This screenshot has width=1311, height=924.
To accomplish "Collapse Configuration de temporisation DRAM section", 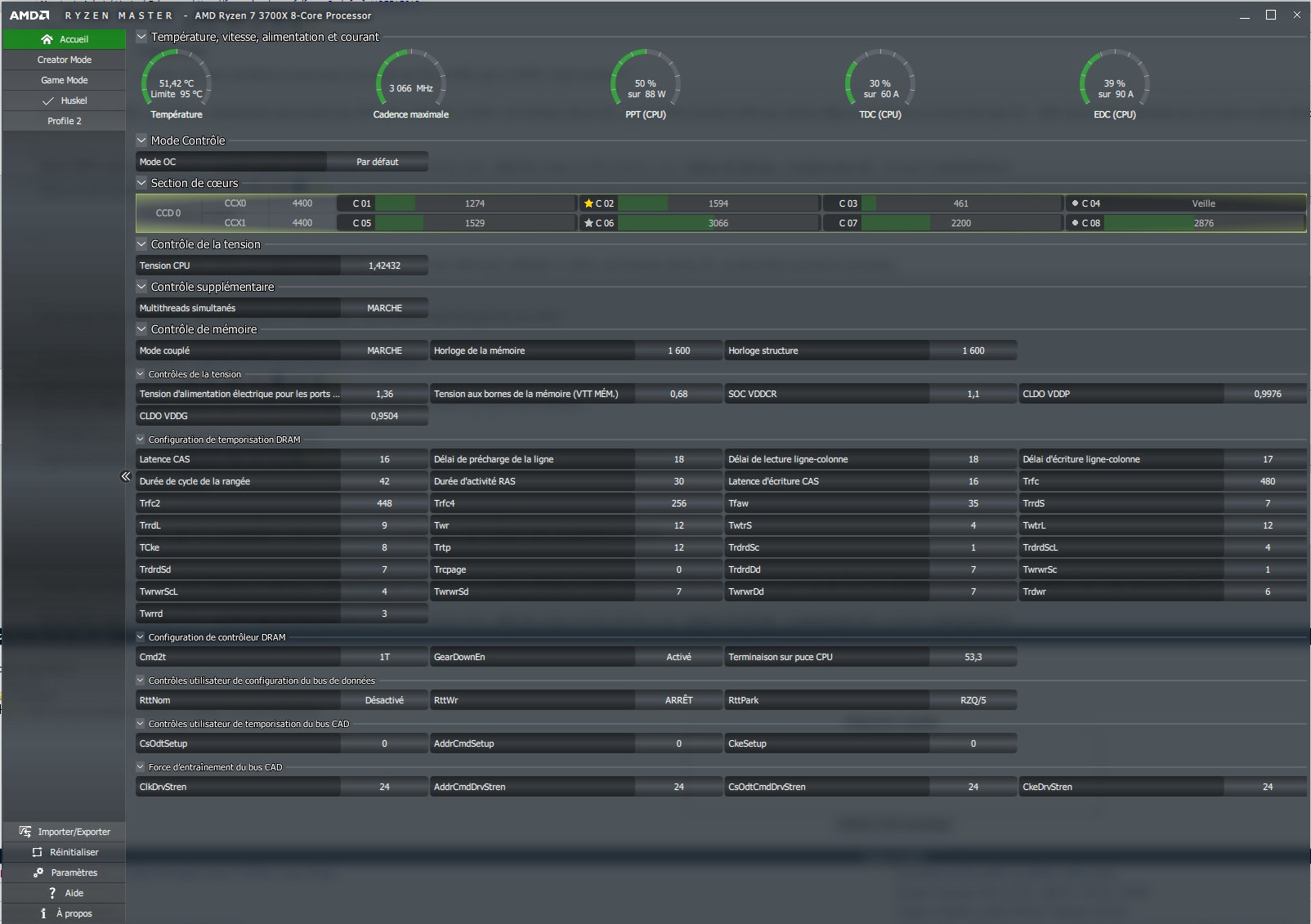I will 141,440.
